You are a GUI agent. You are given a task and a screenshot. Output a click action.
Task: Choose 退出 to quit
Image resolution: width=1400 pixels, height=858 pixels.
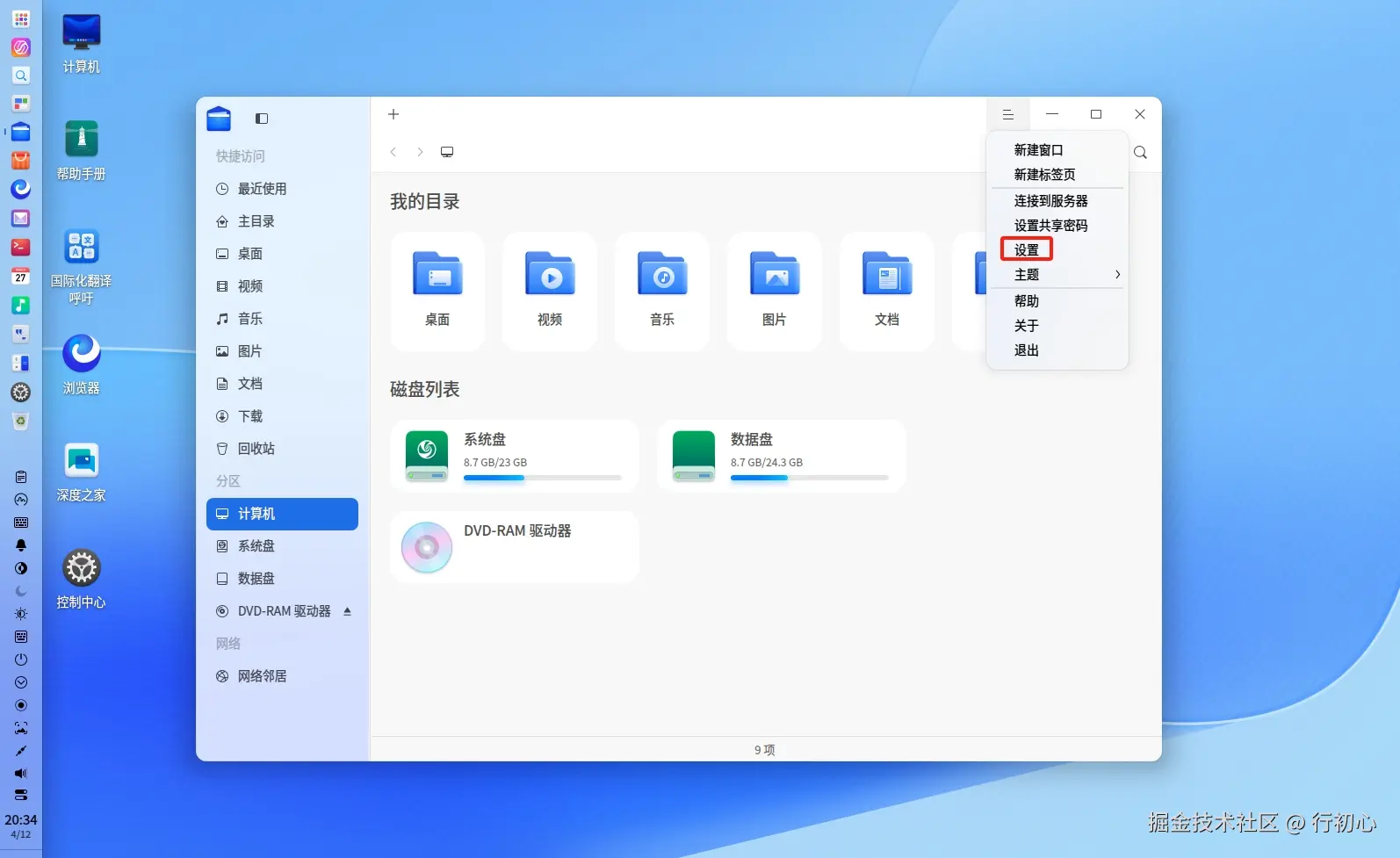[1057, 350]
